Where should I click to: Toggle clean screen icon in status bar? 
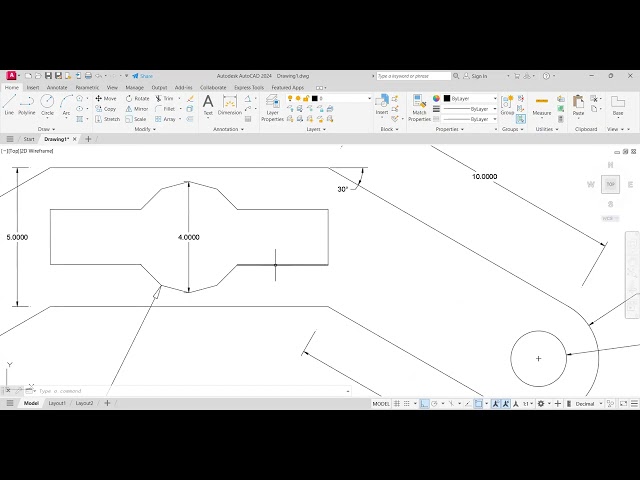[x=623, y=404]
